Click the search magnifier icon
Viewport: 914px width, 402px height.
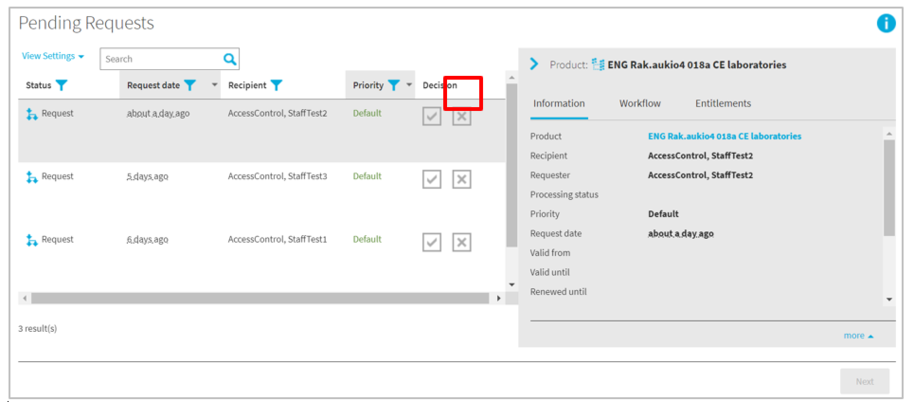230,59
